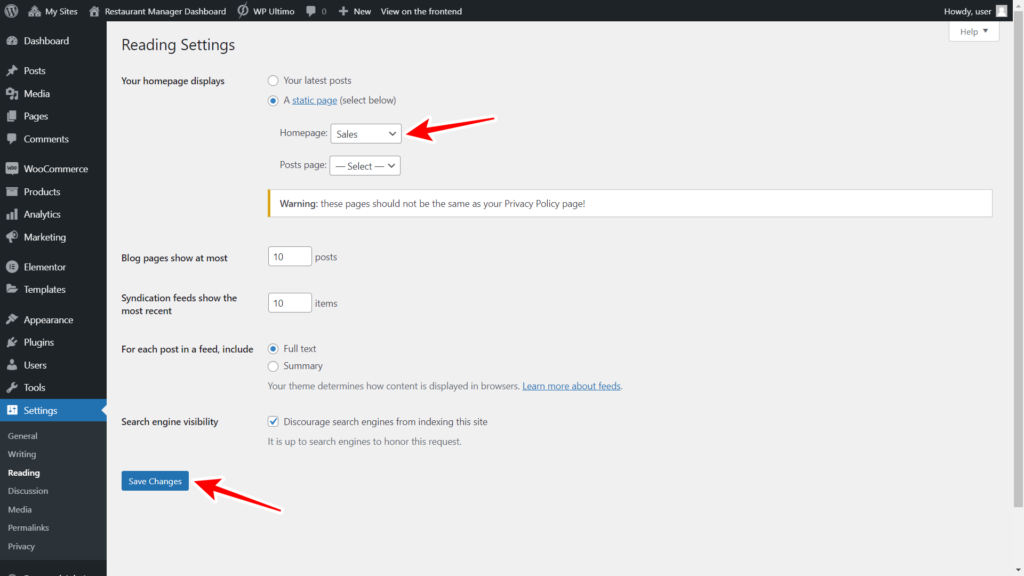The width and height of the screenshot is (1024, 576).
Task: Click the Save Changes button
Action: point(154,480)
